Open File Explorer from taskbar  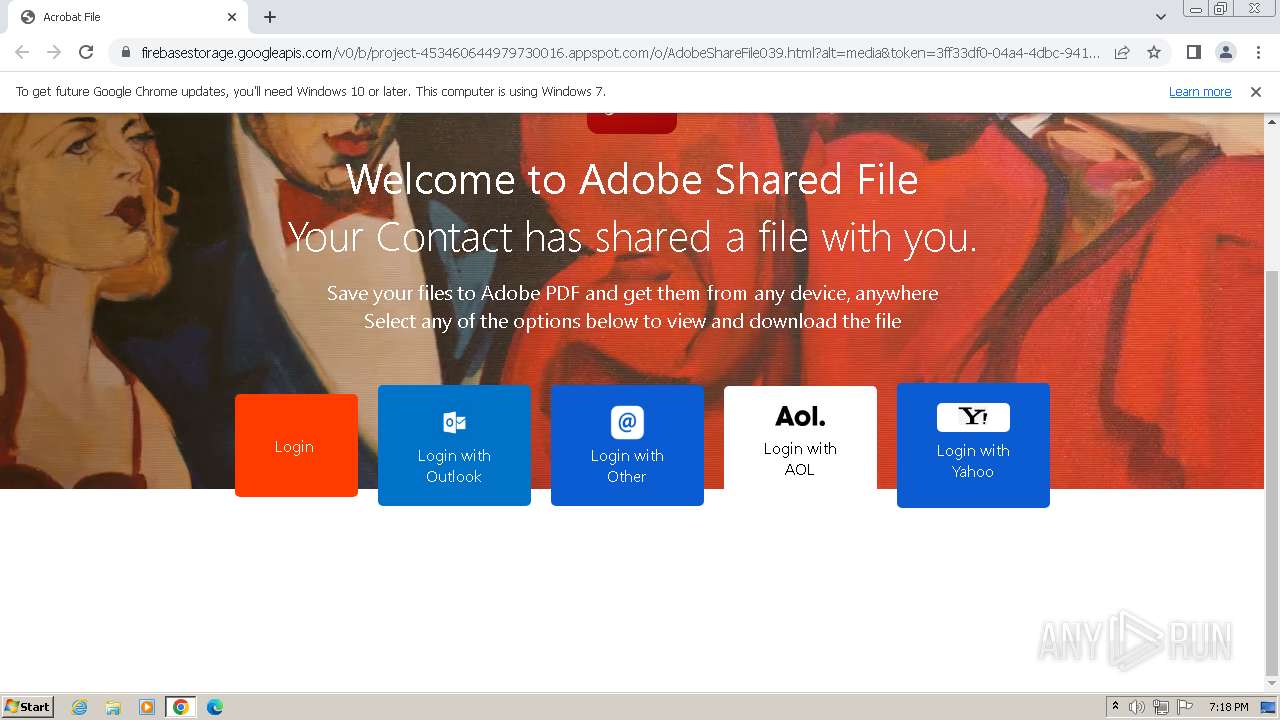[x=113, y=707]
